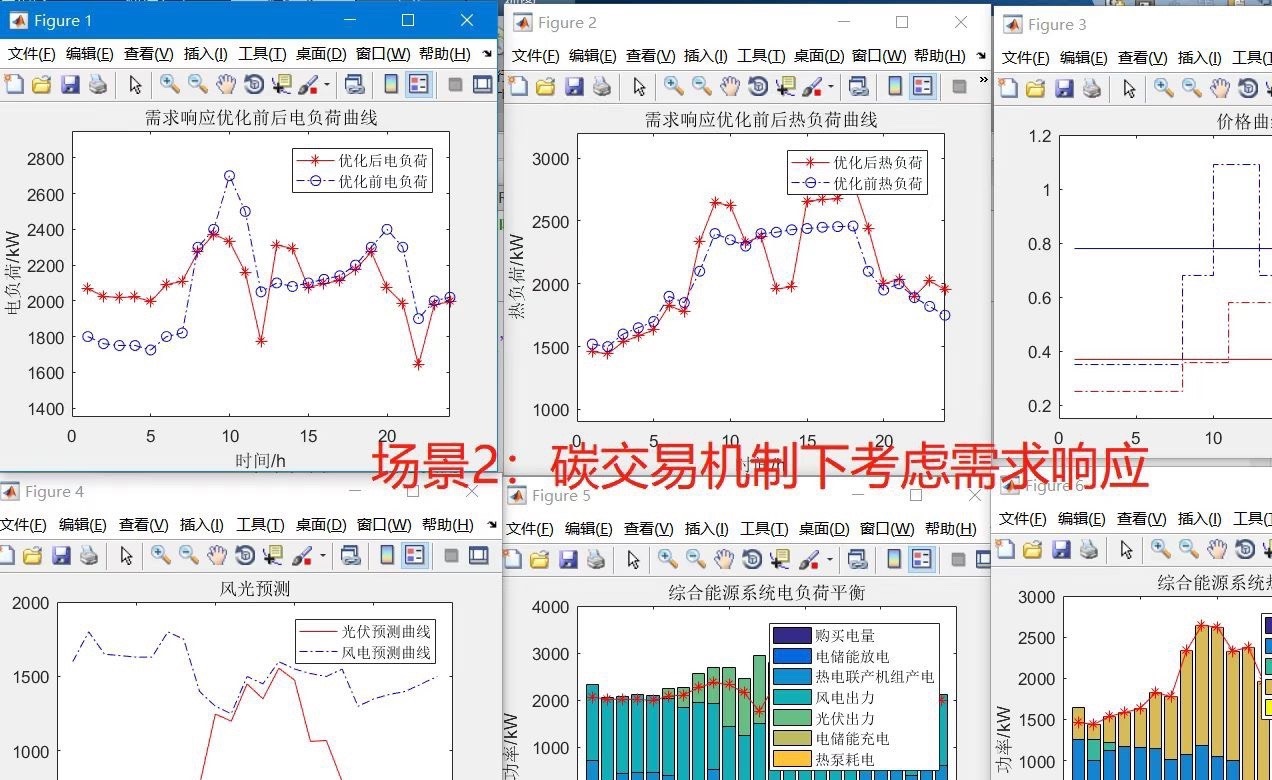Click 风电预测曲线 legend entry in Figure 4

pyautogui.click(x=386, y=652)
